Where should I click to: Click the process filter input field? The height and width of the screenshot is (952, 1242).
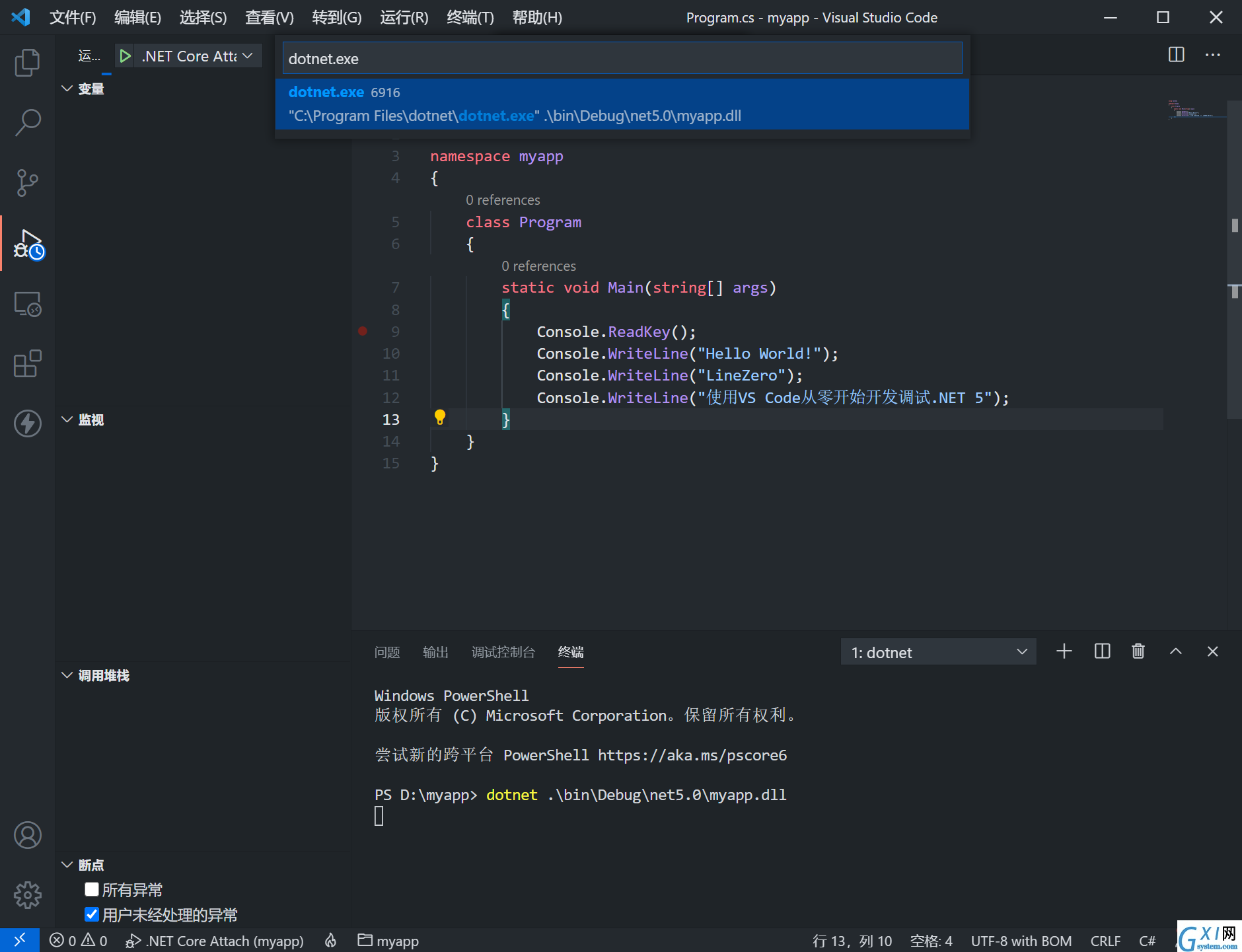(x=622, y=59)
